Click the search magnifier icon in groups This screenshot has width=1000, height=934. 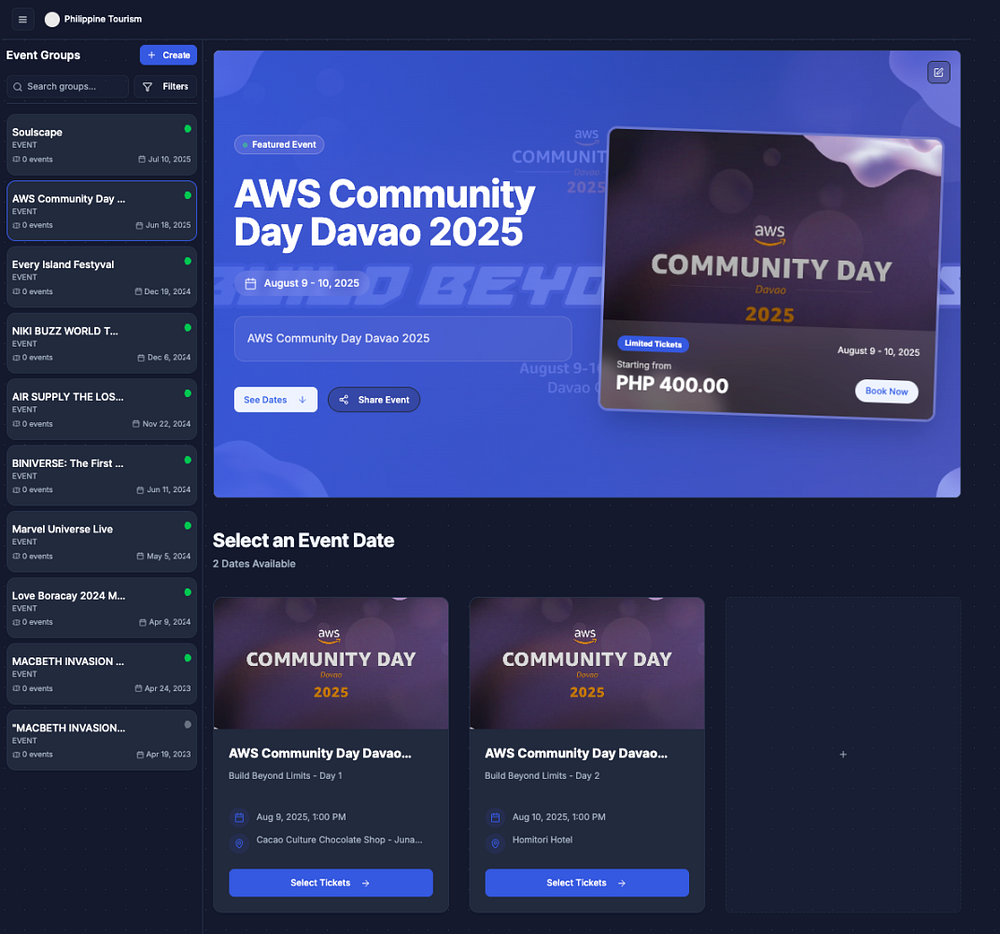coord(18,87)
